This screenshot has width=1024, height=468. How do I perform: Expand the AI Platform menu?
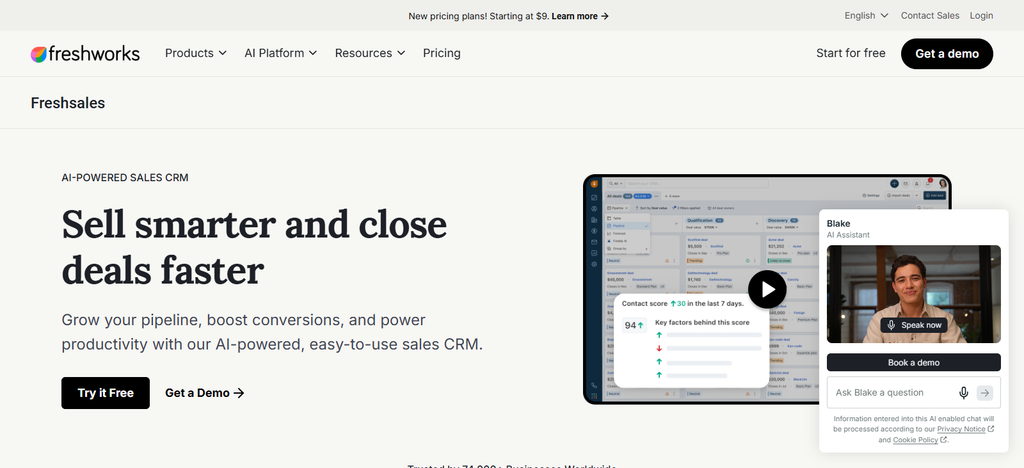(281, 54)
